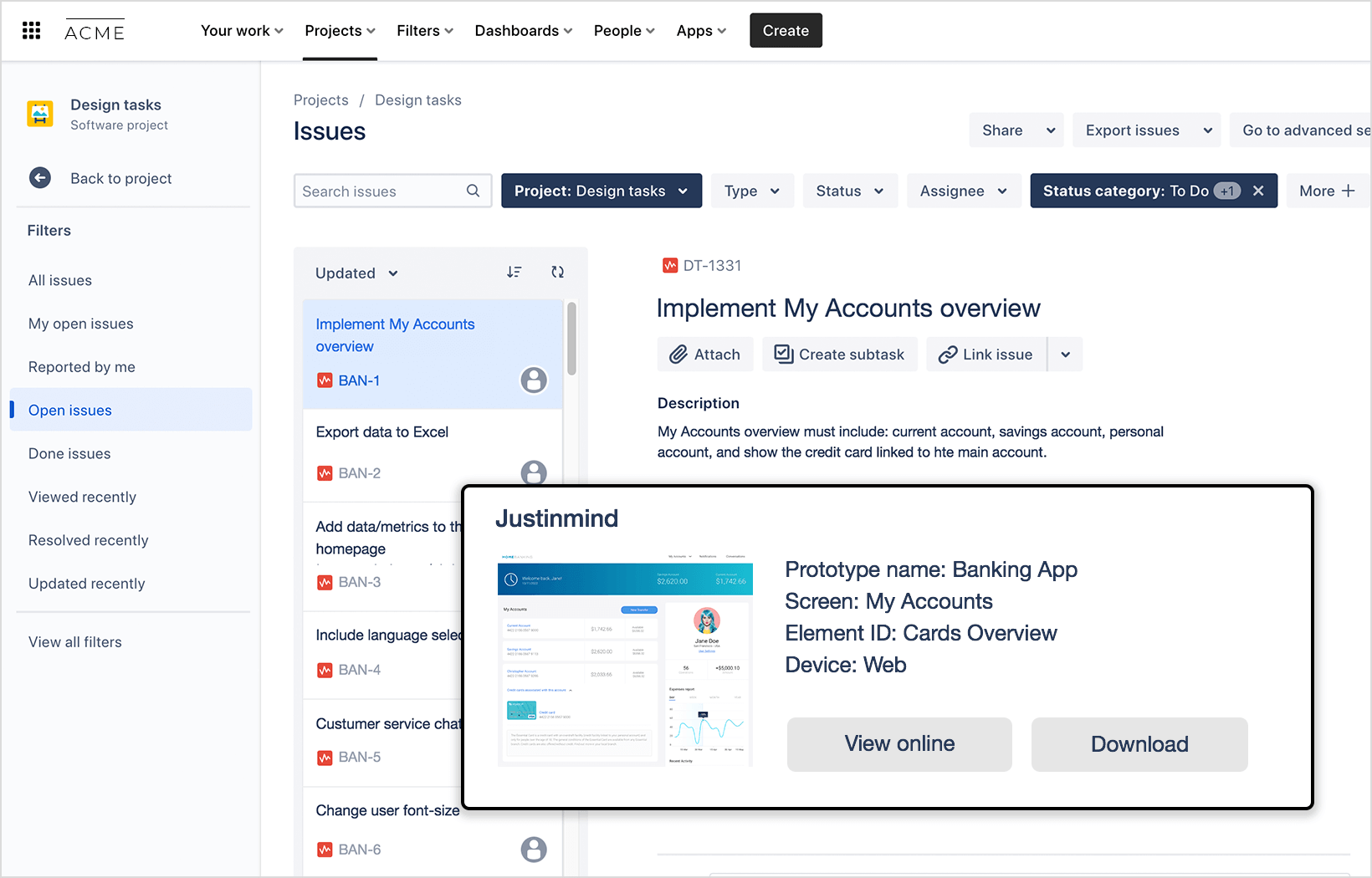Open the Projects menu

coord(340,31)
